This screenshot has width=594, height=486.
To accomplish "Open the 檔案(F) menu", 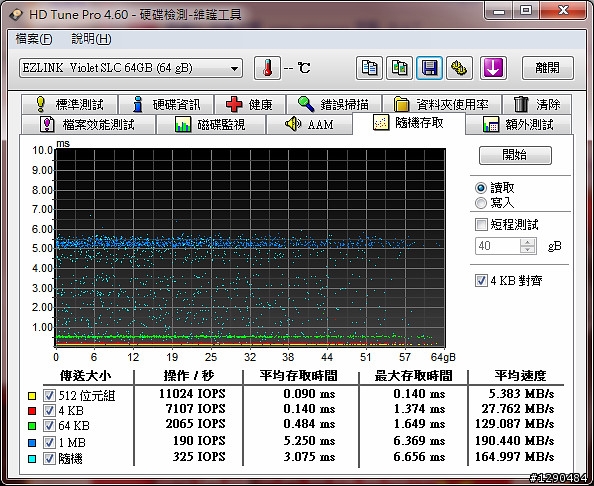I will [34, 39].
